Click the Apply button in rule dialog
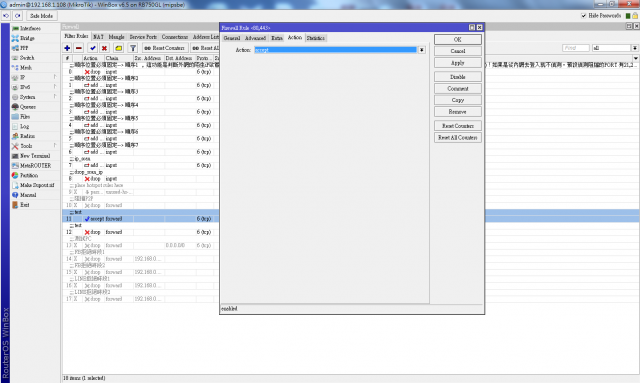This screenshot has height=383, width=640. pyautogui.click(x=458, y=63)
